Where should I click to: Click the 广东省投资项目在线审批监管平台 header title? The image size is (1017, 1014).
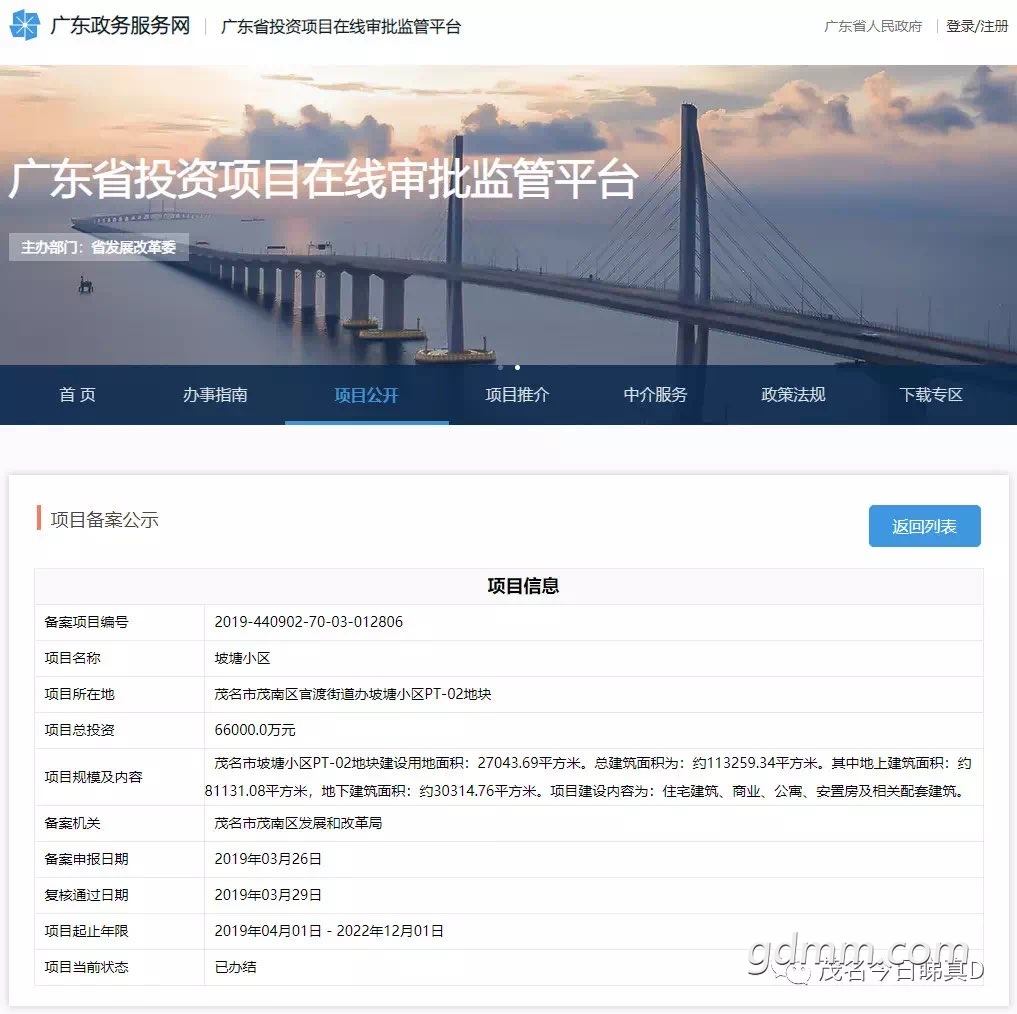pyautogui.click(x=341, y=27)
